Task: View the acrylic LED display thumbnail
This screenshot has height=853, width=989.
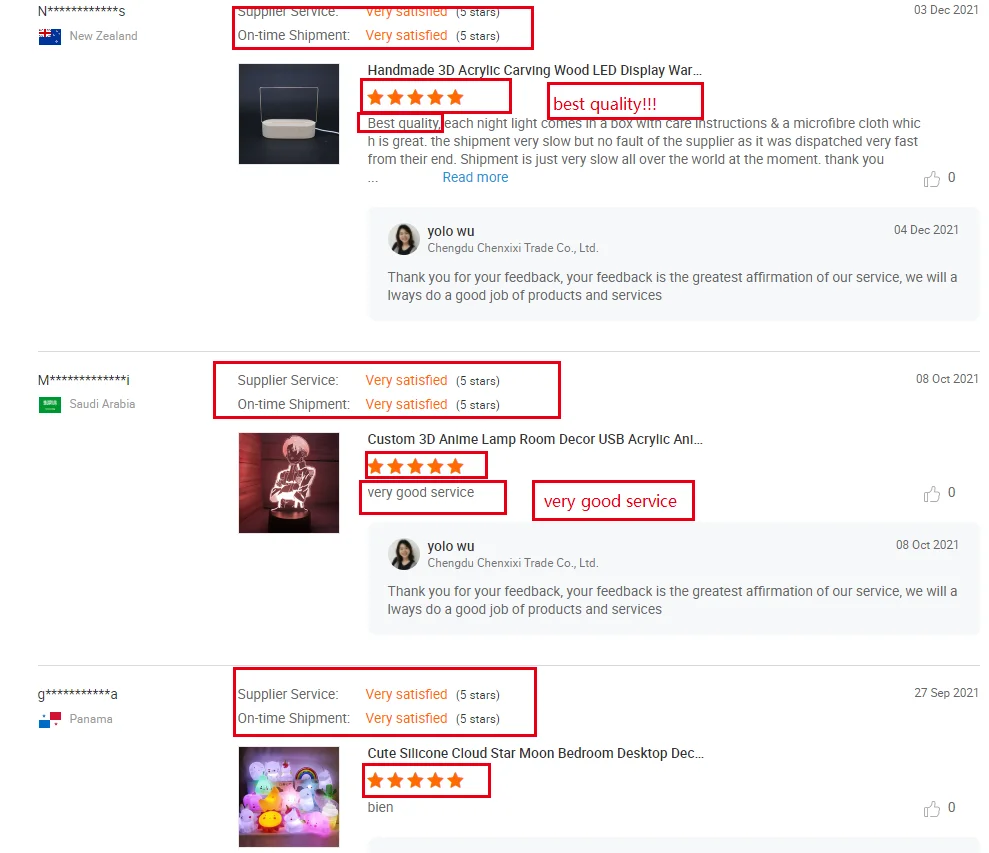Action: [289, 114]
